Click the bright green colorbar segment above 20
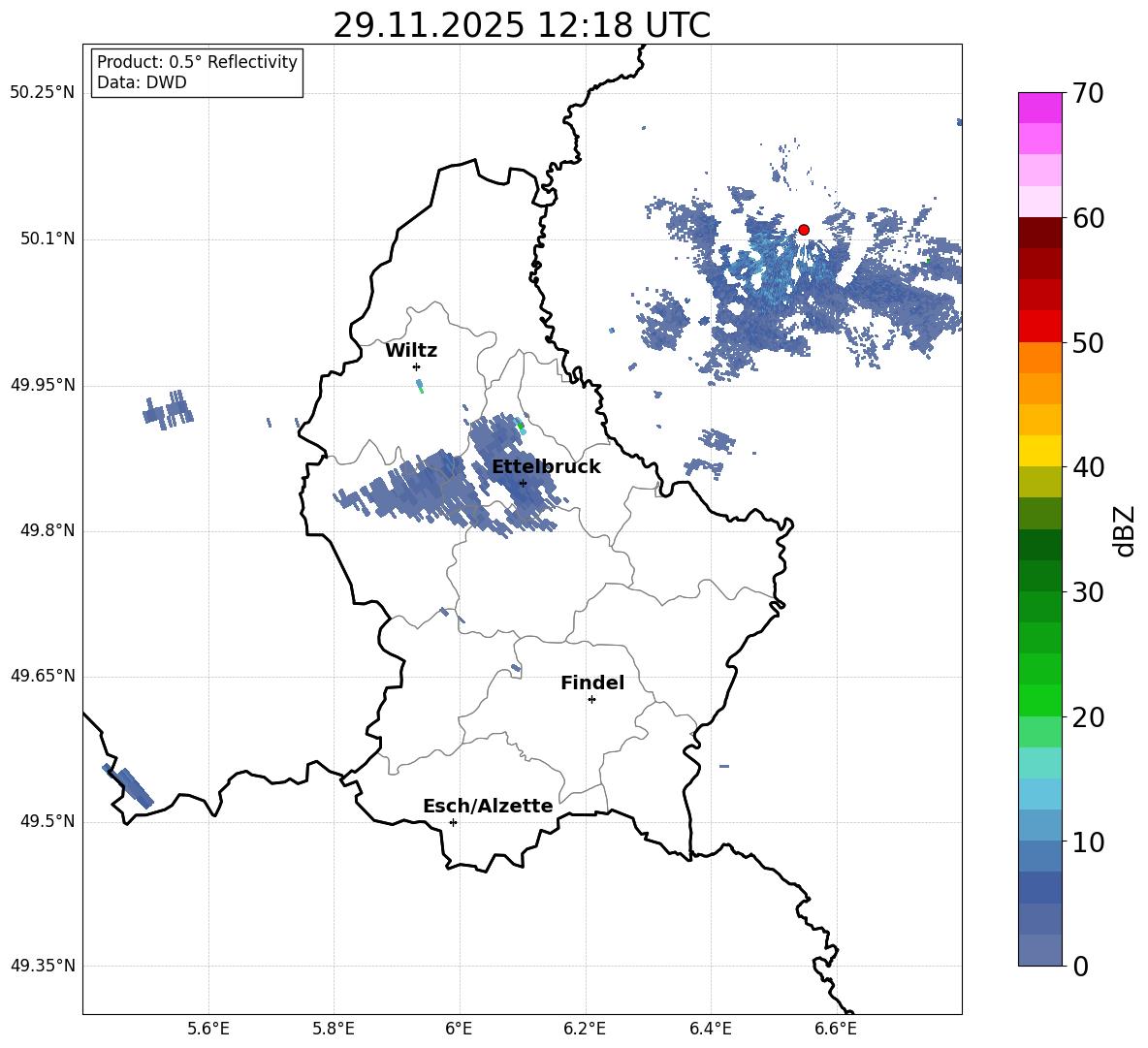Viewport: 1148px width, 1048px height. pos(1040,700)
